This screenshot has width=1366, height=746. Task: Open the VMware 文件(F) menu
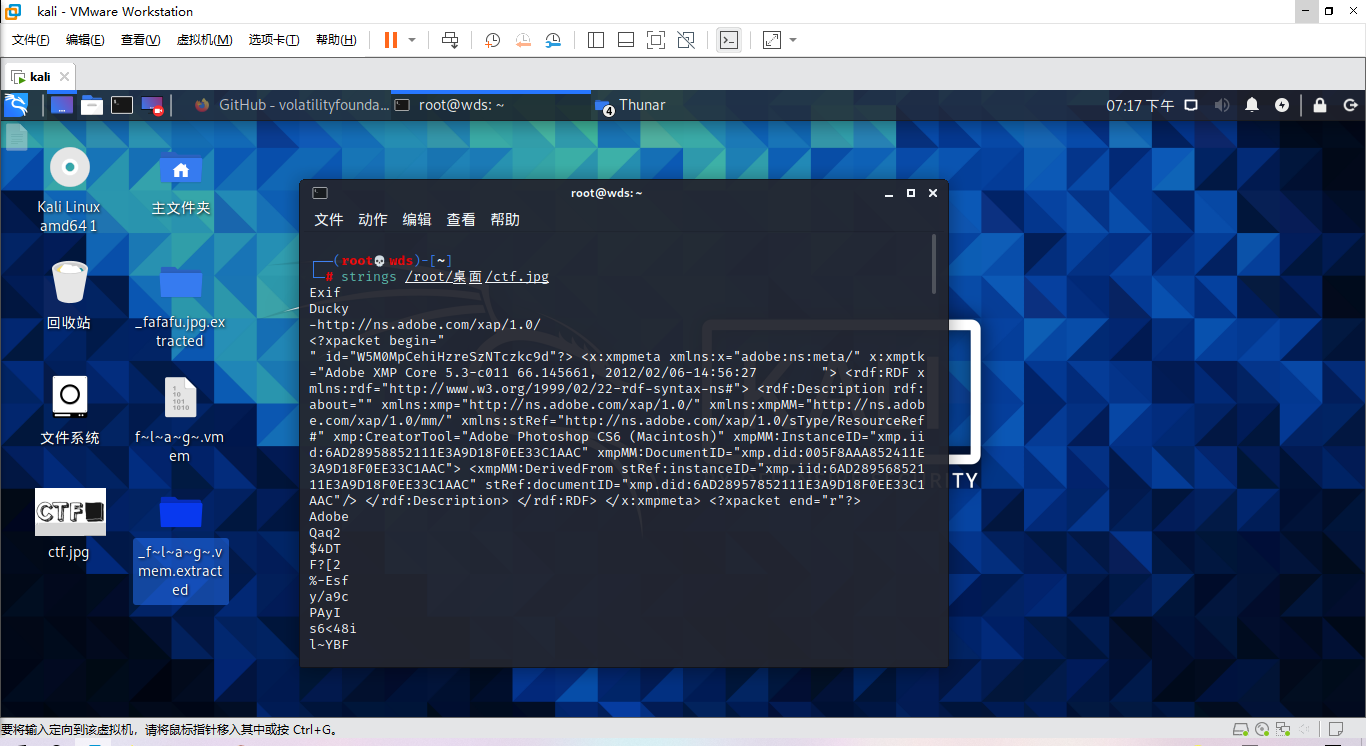click(x=31, y=40)
